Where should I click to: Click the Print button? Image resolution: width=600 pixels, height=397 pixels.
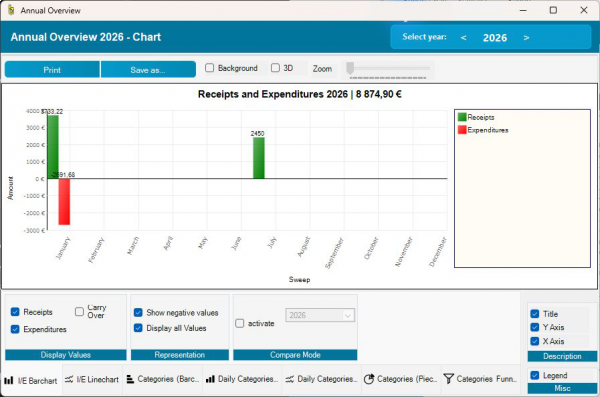[52, 70]
